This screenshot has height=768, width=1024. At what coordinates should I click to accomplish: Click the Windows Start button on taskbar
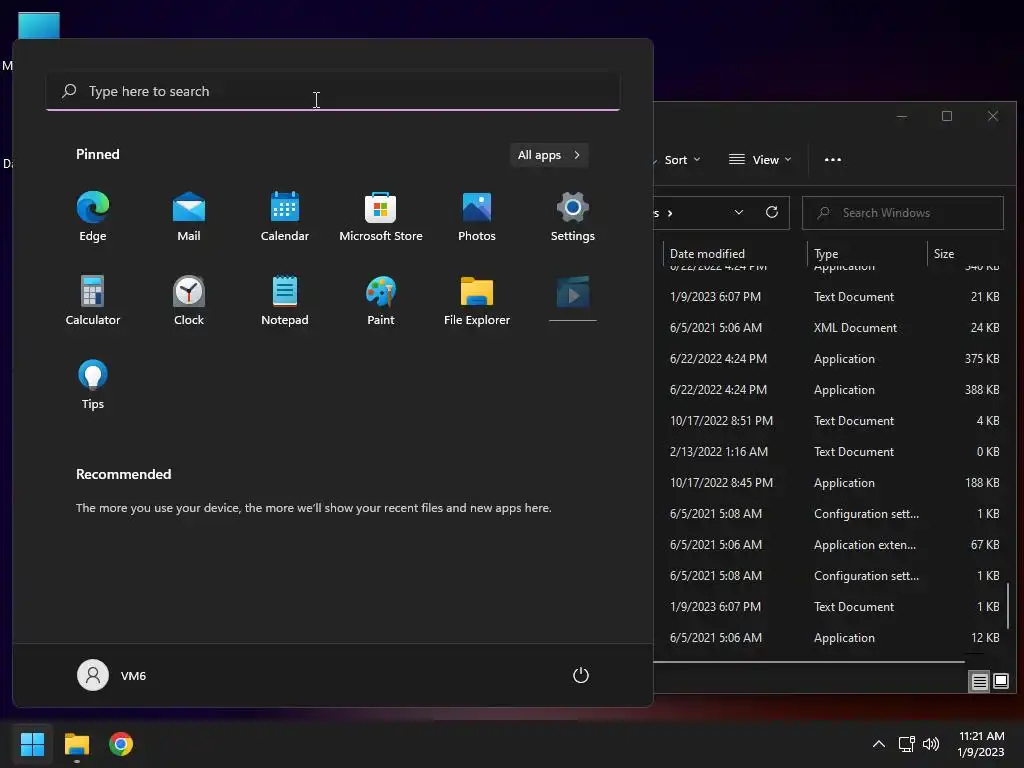tap(32, 744)
